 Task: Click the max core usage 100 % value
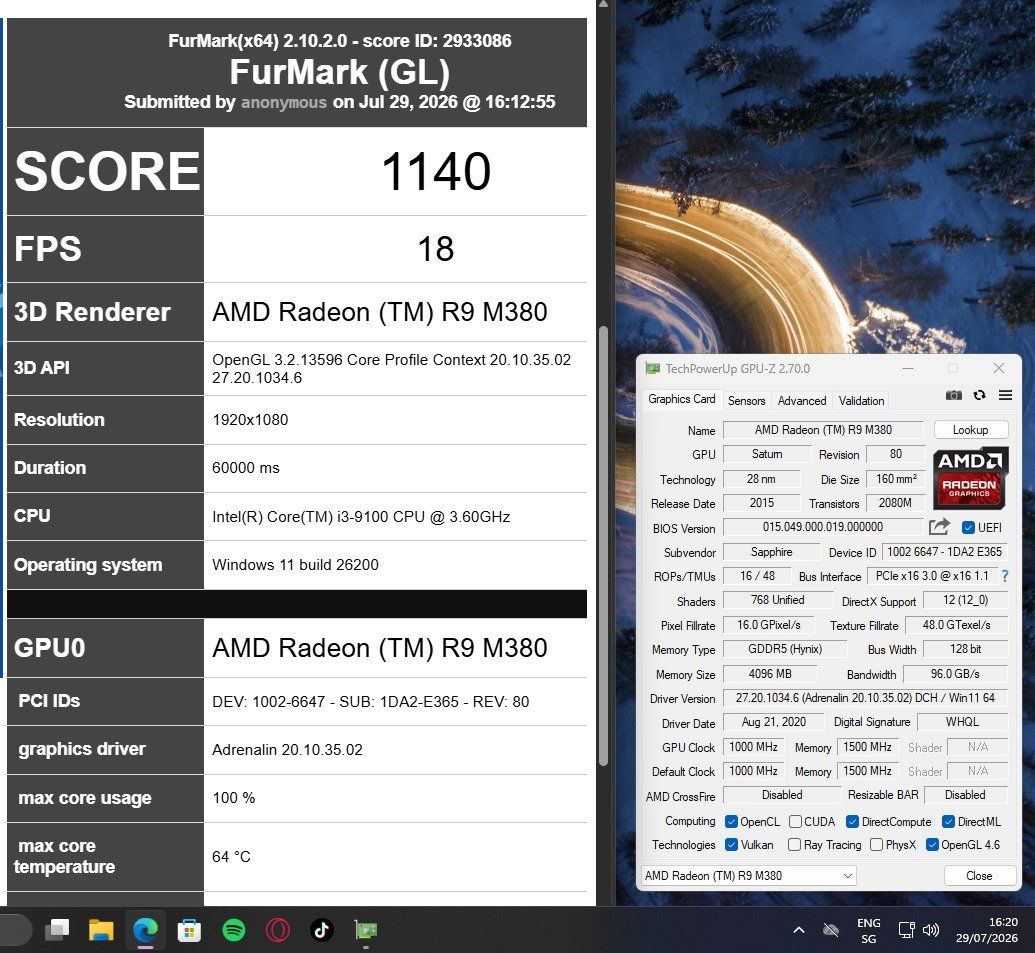tap(234, 798)
